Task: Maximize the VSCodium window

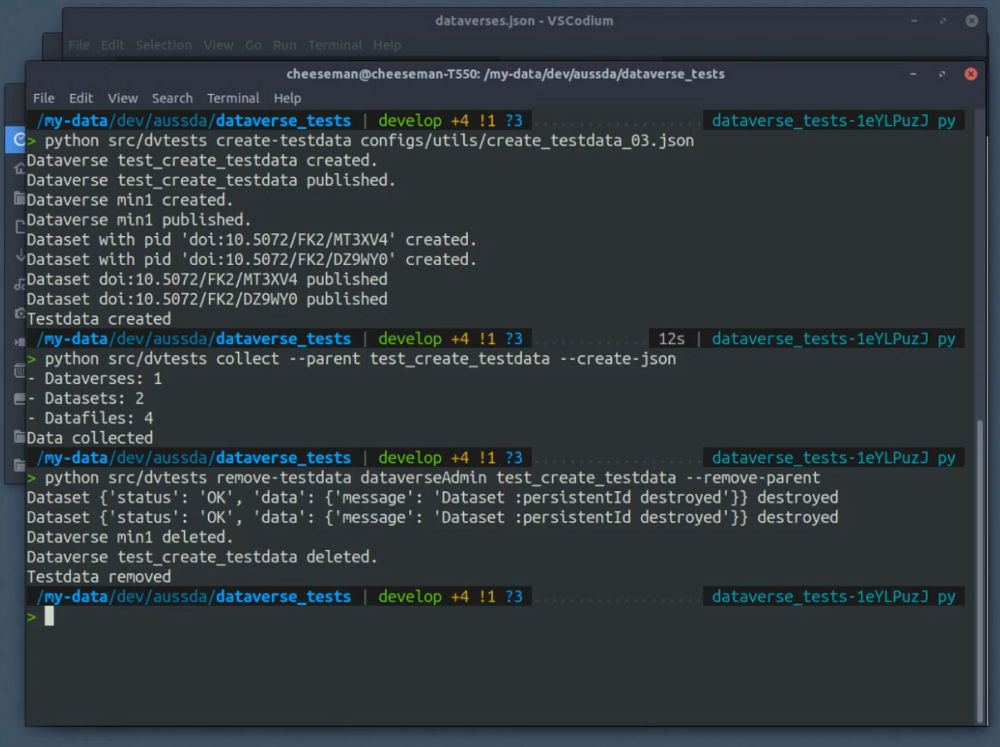Action: click(943, 21)
